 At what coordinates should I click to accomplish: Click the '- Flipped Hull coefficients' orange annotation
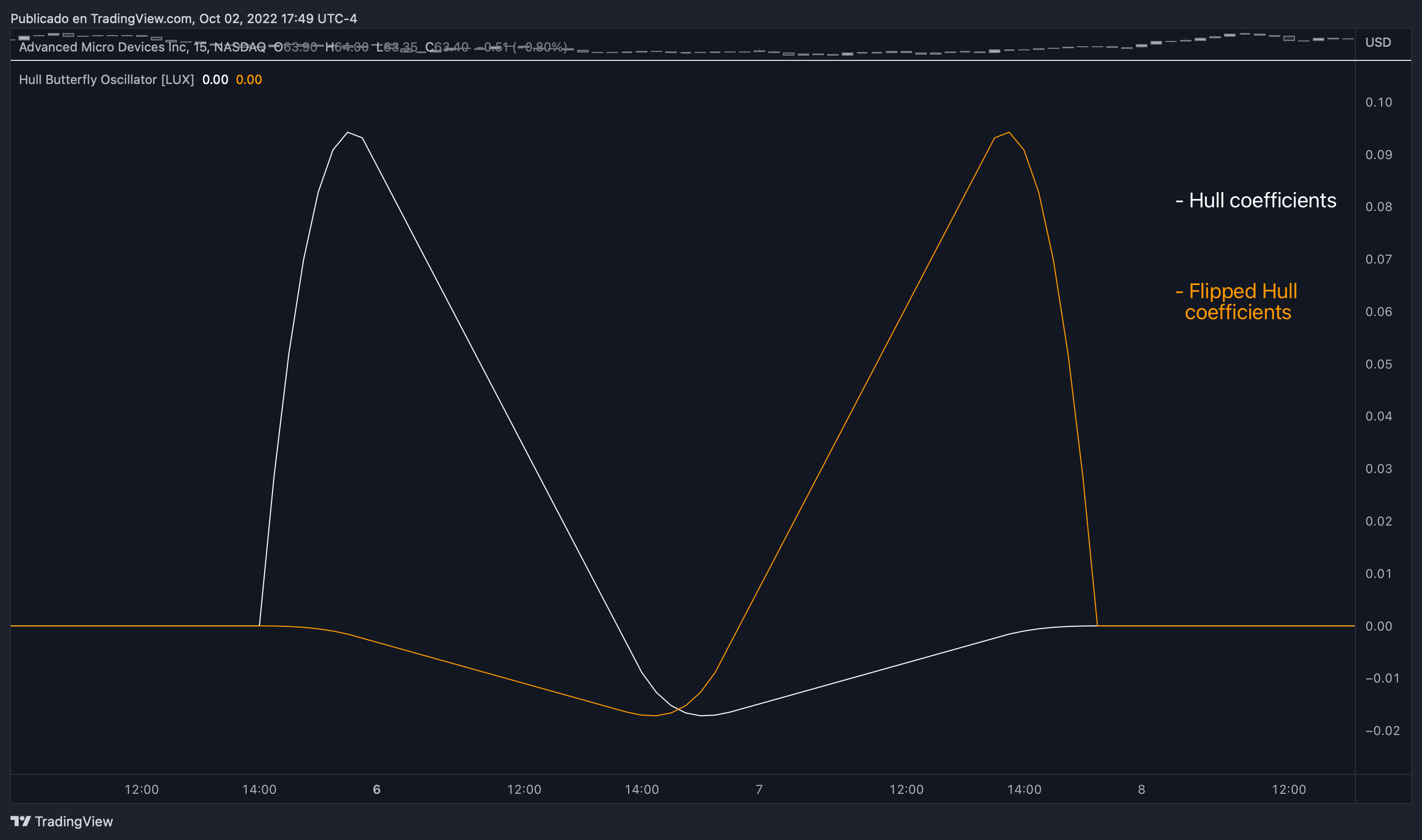(x=1237, y=302)
